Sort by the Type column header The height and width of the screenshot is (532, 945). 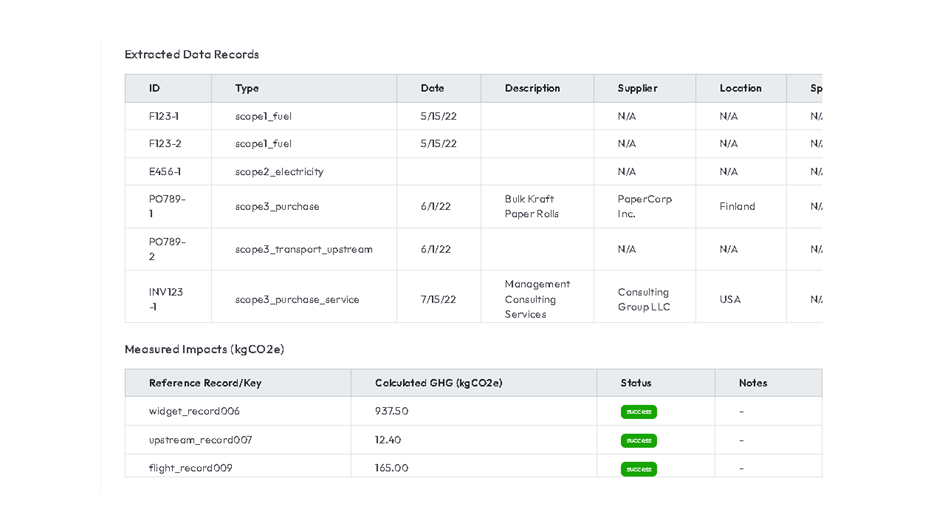pos(247,88)
